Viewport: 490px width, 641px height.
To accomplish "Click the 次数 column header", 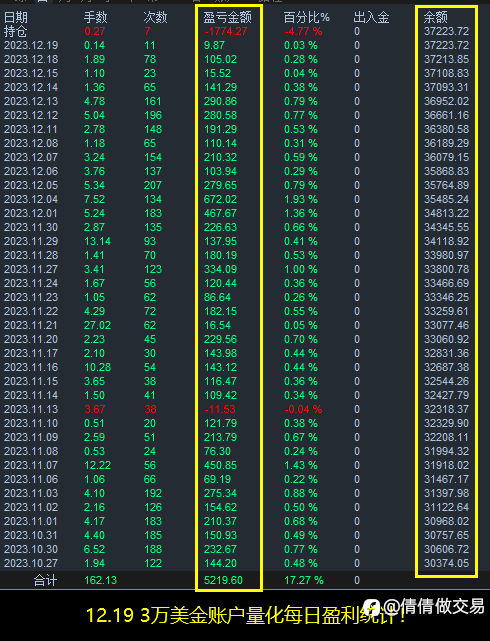I will [x=155, y=17].
